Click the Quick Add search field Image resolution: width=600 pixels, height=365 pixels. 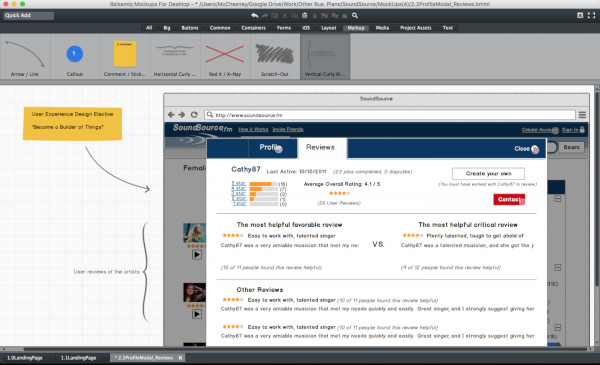click(29, 15)
